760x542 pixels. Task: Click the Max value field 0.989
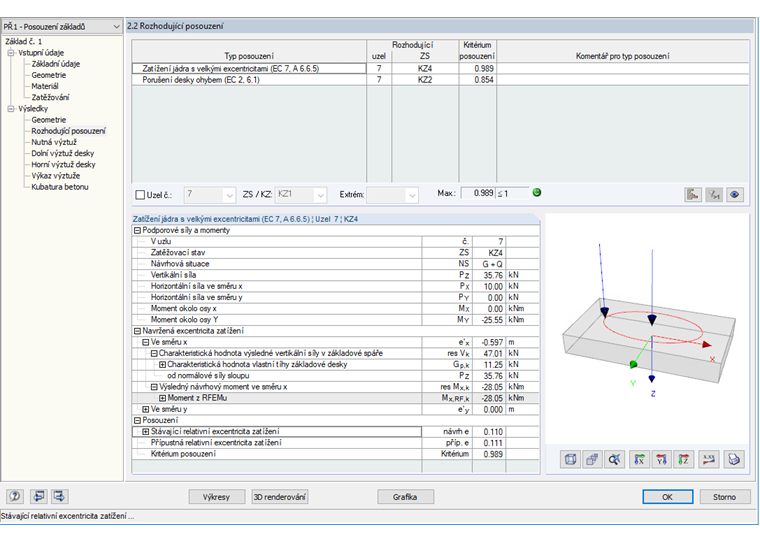pyautogui.click(x=477, y=193)
